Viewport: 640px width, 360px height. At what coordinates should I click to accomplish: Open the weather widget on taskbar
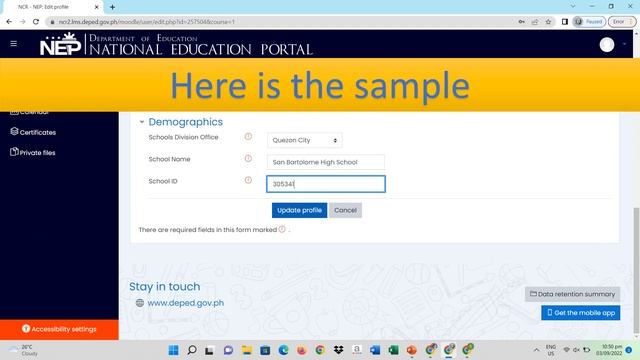pos(24,350)
